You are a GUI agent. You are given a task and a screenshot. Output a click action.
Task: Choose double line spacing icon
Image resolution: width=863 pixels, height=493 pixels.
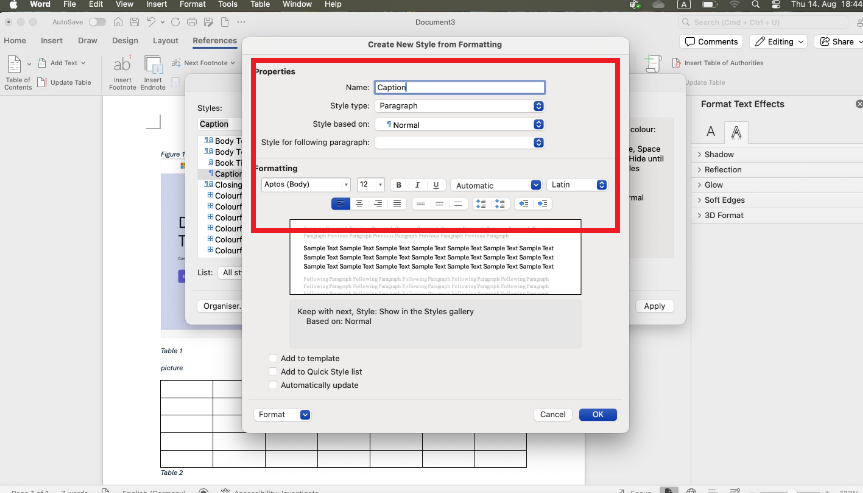tap(458, 204)
